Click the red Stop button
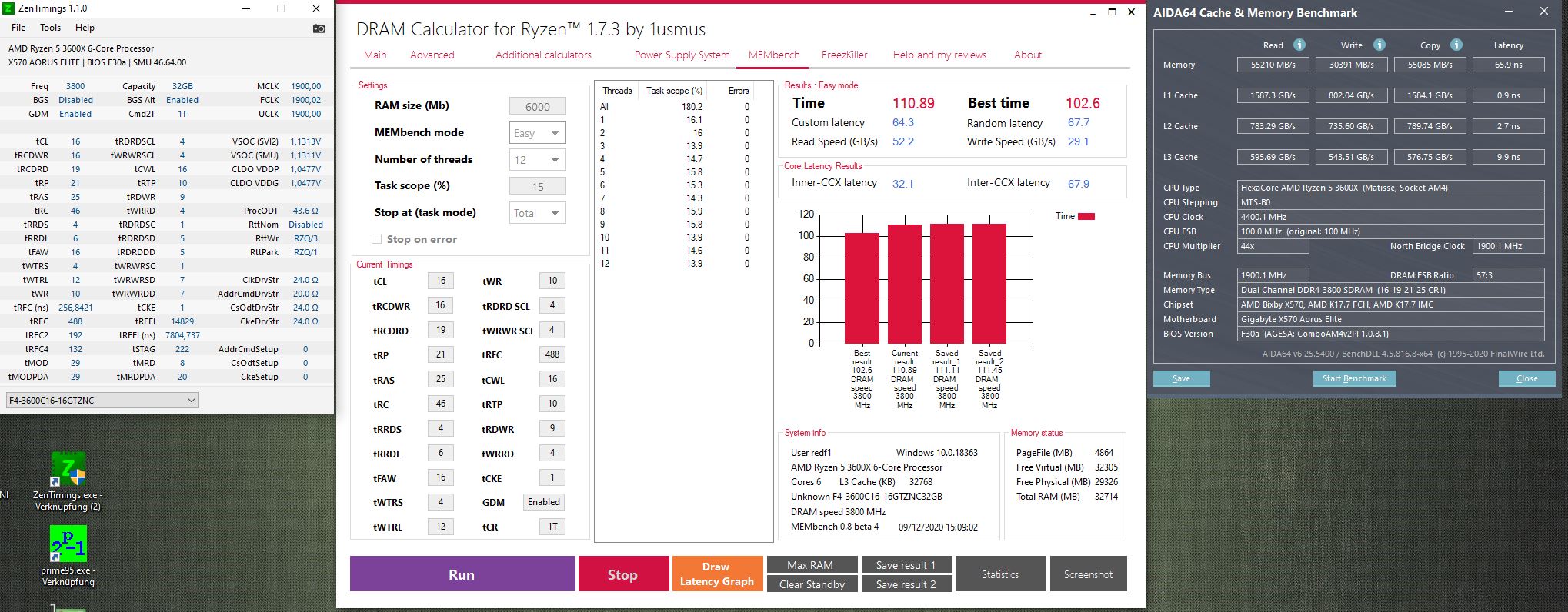This screenshot has height=612, width=1568. [623, 574]
